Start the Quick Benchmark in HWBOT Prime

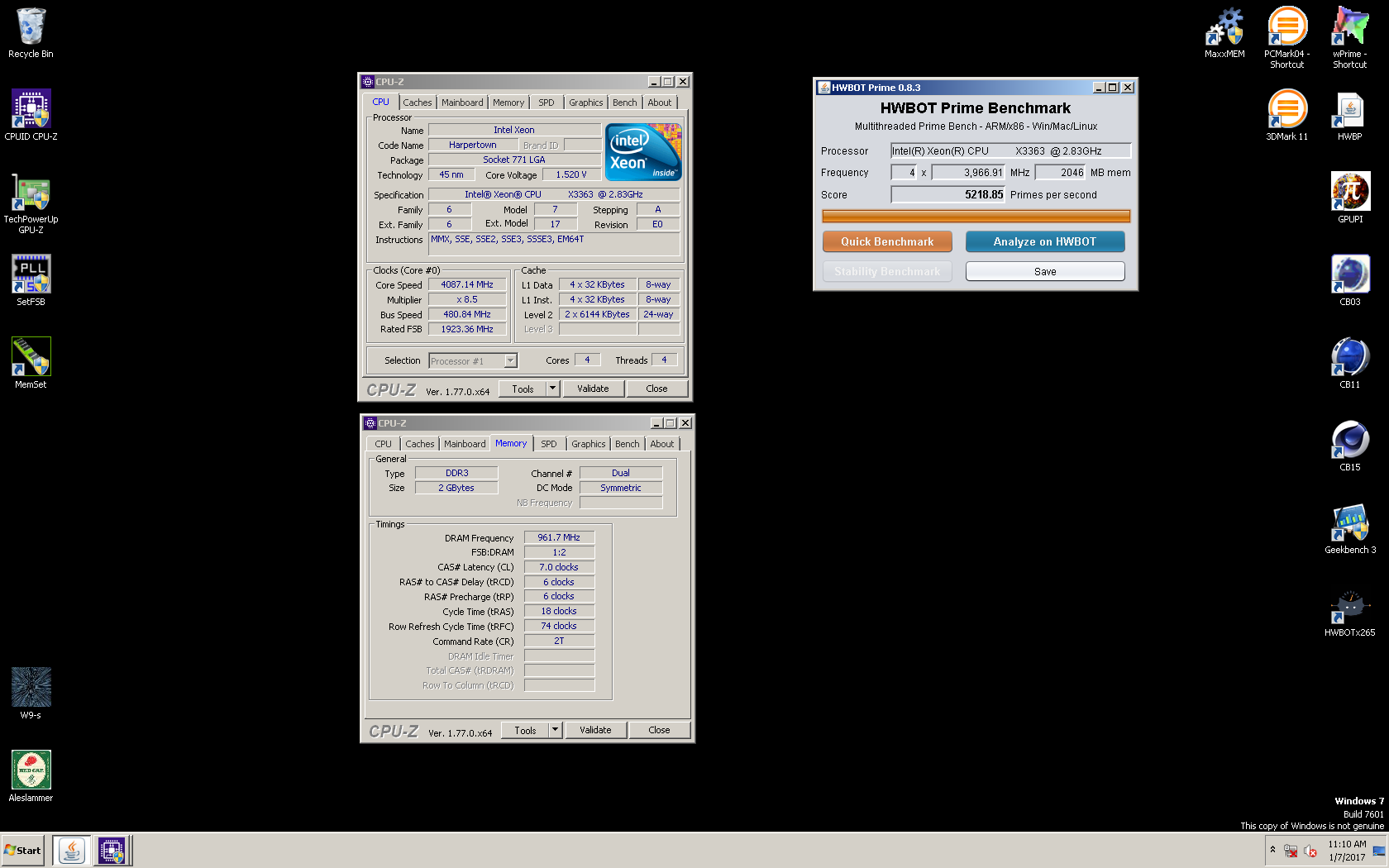[x=887, y=241]
